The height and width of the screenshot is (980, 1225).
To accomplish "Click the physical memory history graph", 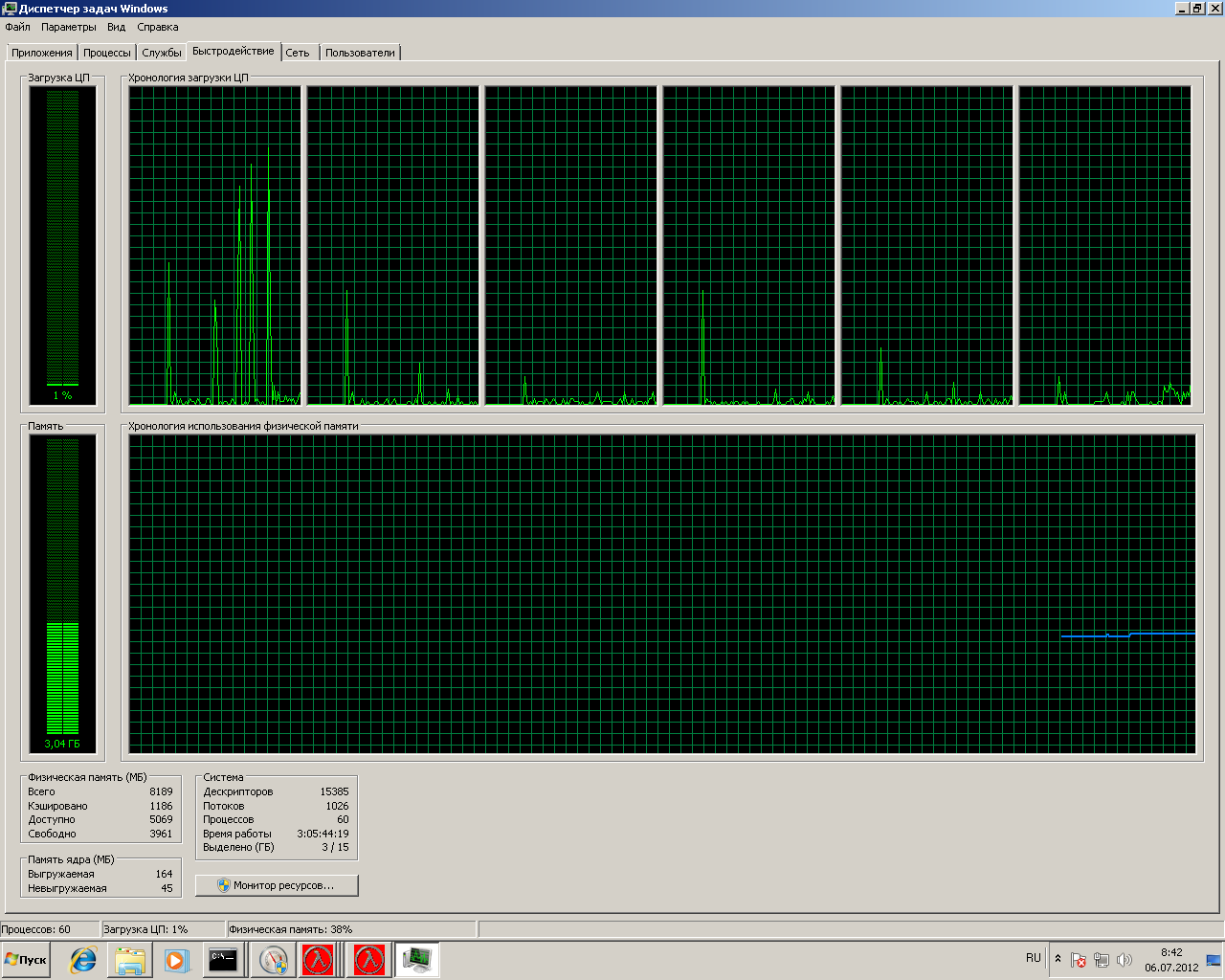I will click(662, 593).
